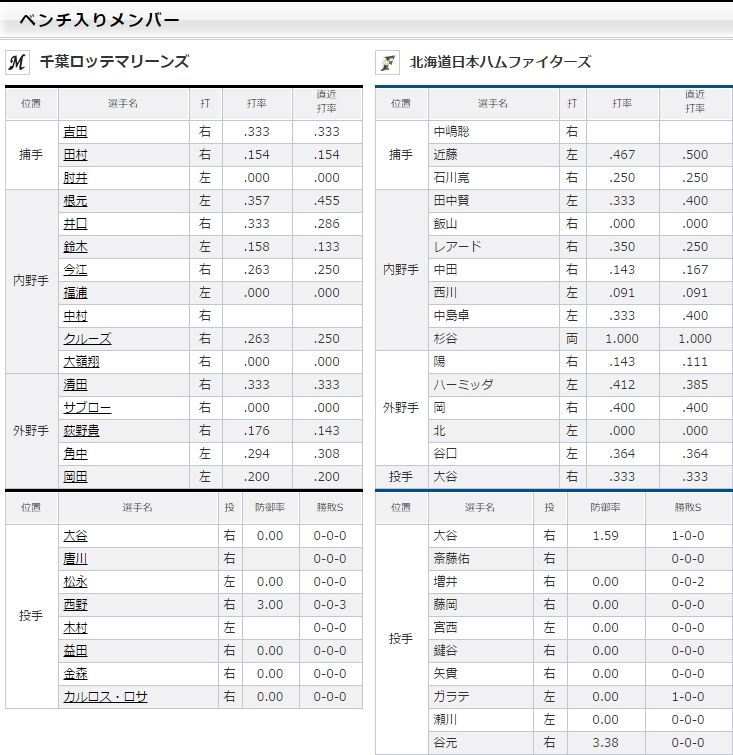This screenshot has height=755, width=733.
Task: Click 増井's 0-0-2 record cell
Action: pyautogui.click(x=688, y=582)
